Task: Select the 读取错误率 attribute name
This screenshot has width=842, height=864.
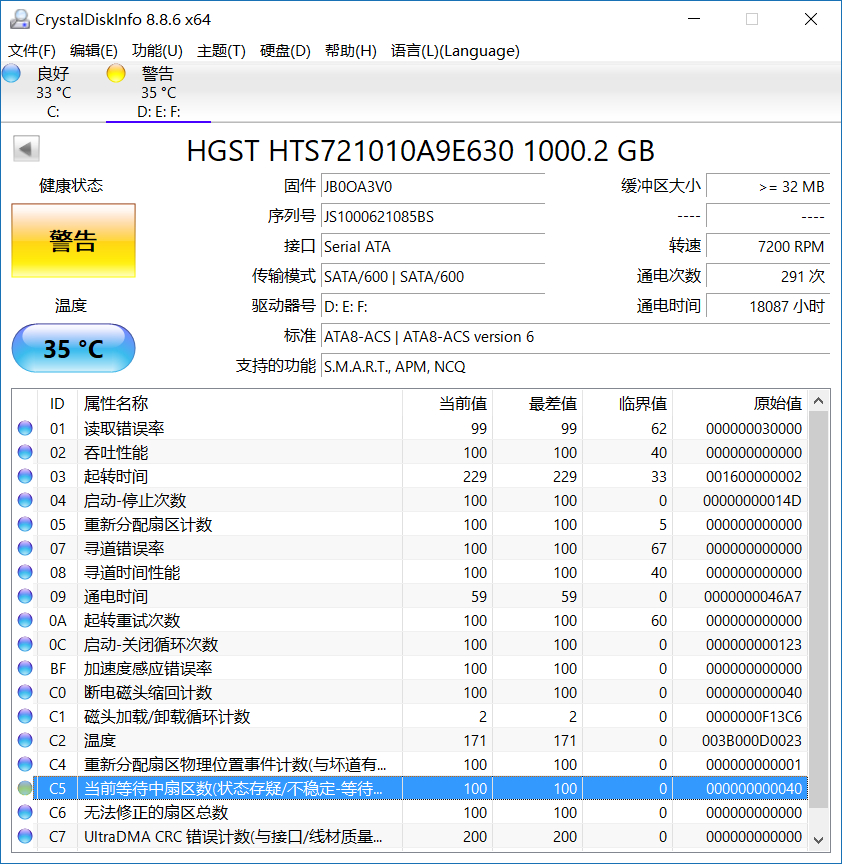Action: click(x=124, y=428)
